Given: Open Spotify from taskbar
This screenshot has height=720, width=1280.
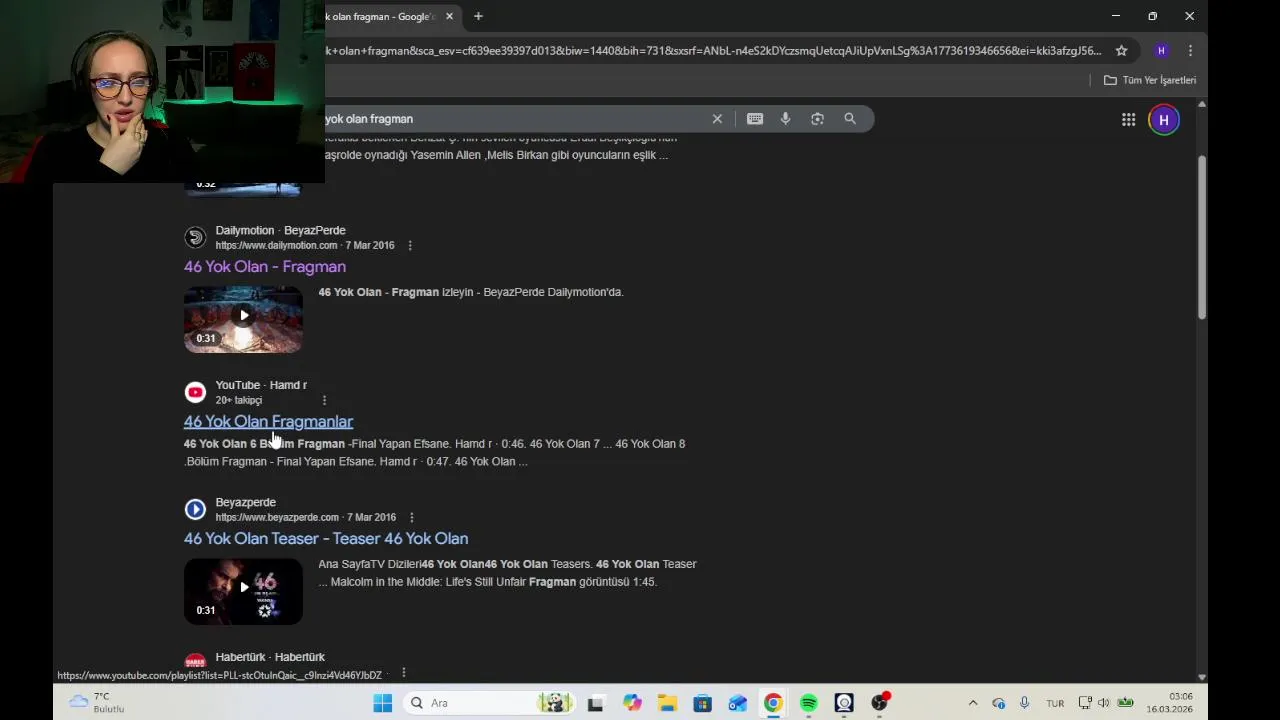Looking at the screenshot, I should click(x=808, y=703).
